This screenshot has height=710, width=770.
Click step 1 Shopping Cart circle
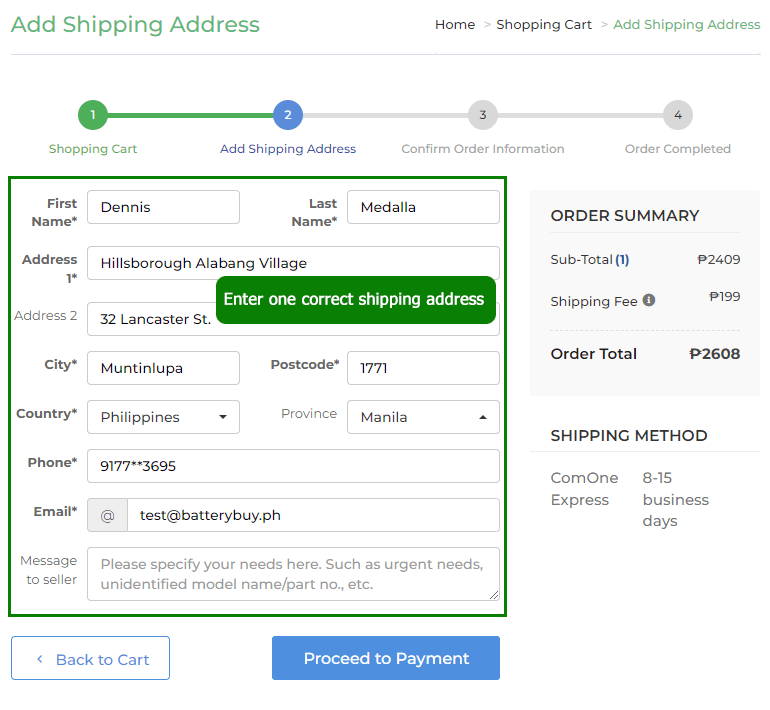92,115
